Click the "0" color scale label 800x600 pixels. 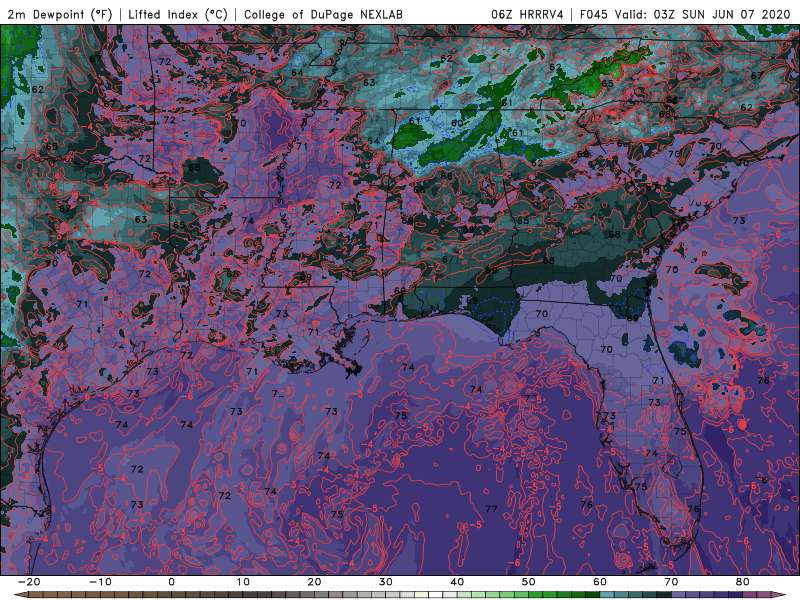tap(171, 582)
